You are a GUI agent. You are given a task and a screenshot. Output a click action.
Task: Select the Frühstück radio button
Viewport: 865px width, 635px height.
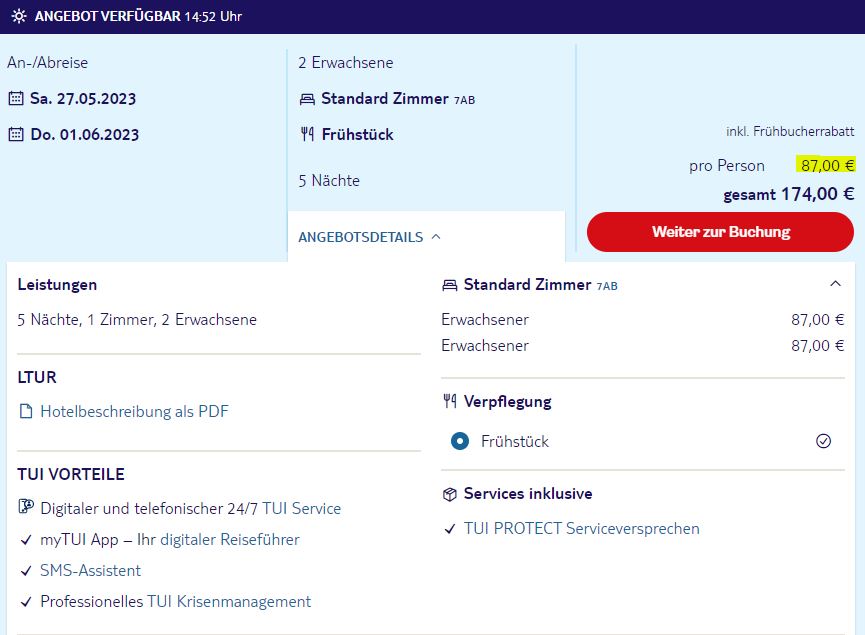(460, 441)
